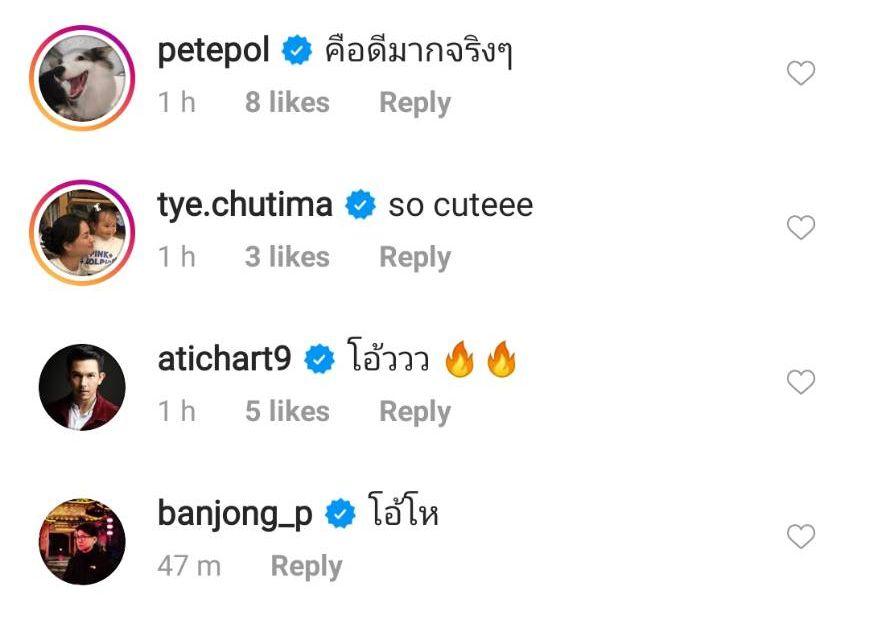This screenshot has width=869, height=627.
Task: Tap heart icon on tye.chutima's comment
Action: point(801,228)
